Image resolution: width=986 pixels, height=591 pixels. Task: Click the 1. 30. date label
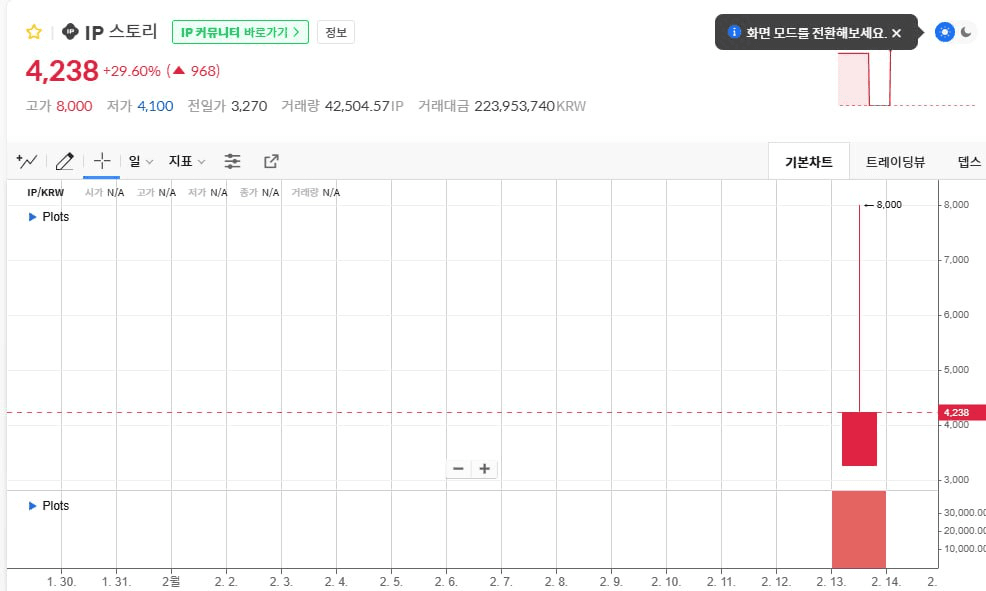coord(61,582)
